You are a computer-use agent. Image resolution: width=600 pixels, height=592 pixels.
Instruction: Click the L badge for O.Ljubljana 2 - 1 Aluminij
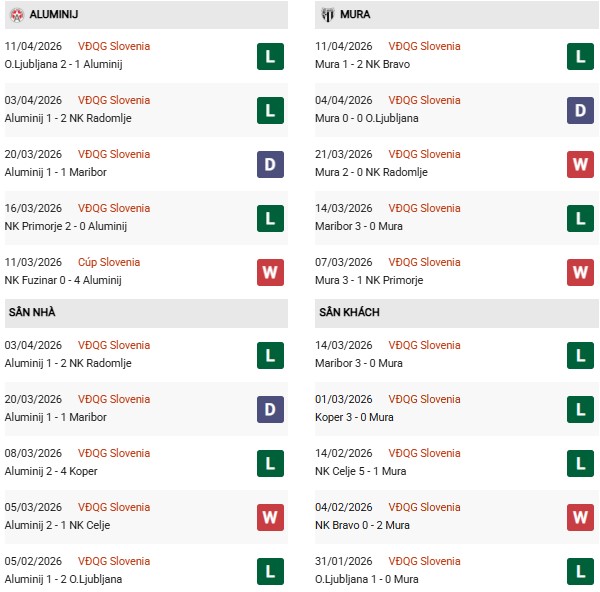tap(270, 56)
